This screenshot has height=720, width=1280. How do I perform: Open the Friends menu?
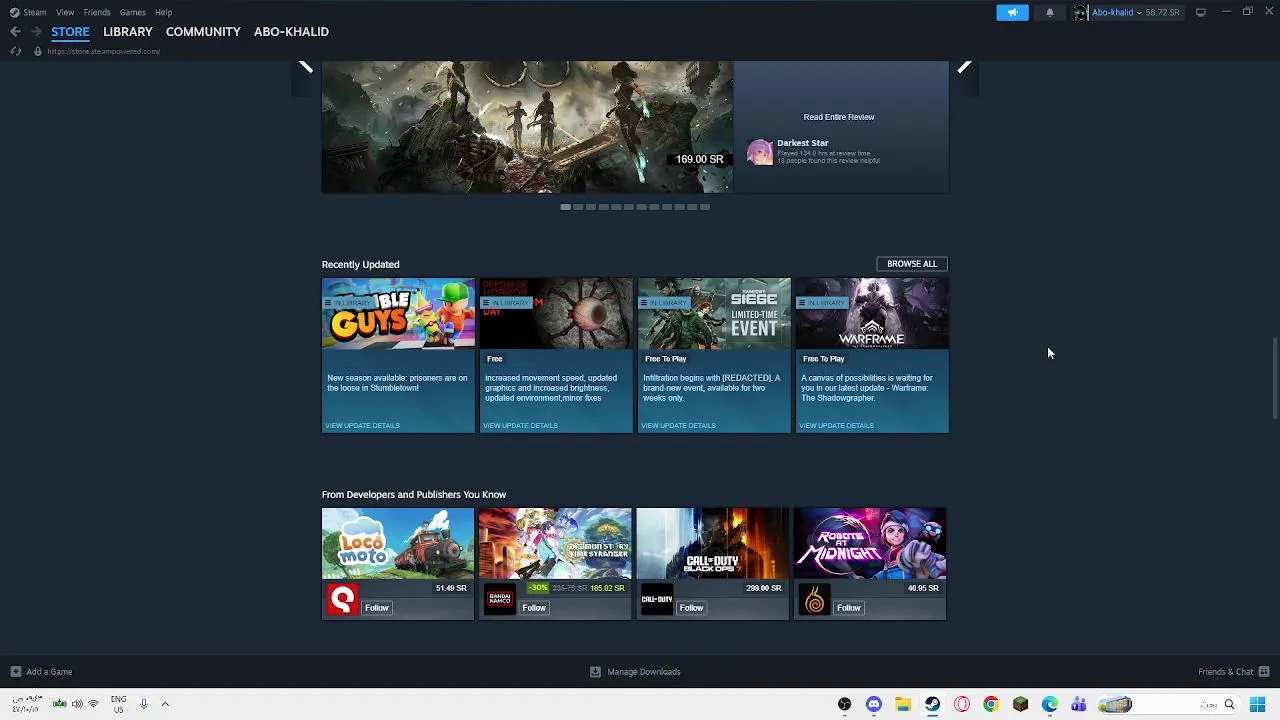coord(97,12)
